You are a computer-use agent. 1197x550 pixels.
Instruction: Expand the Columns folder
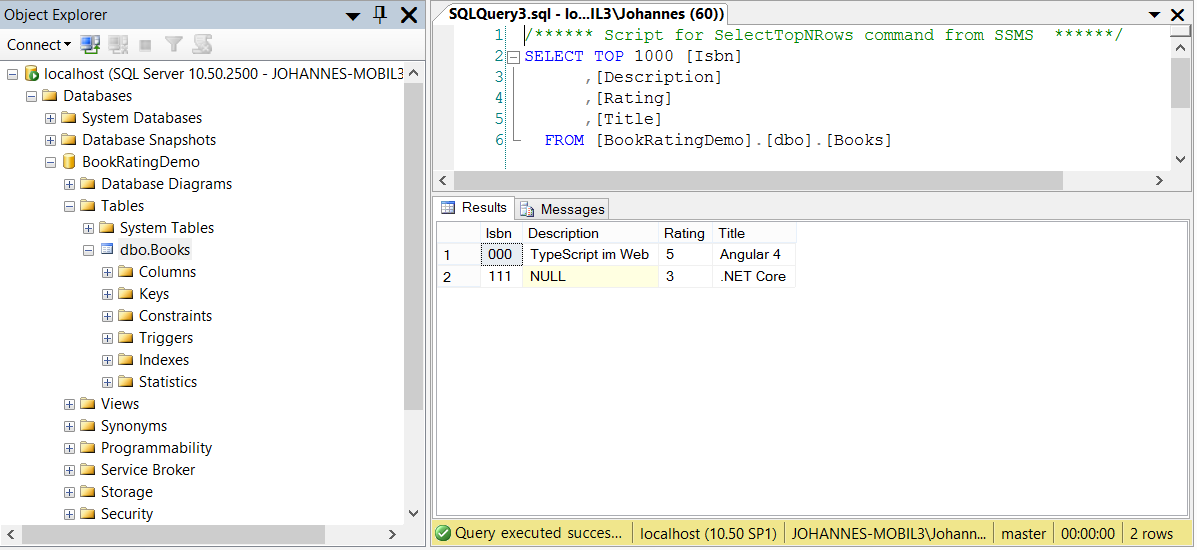coord(108,272)
